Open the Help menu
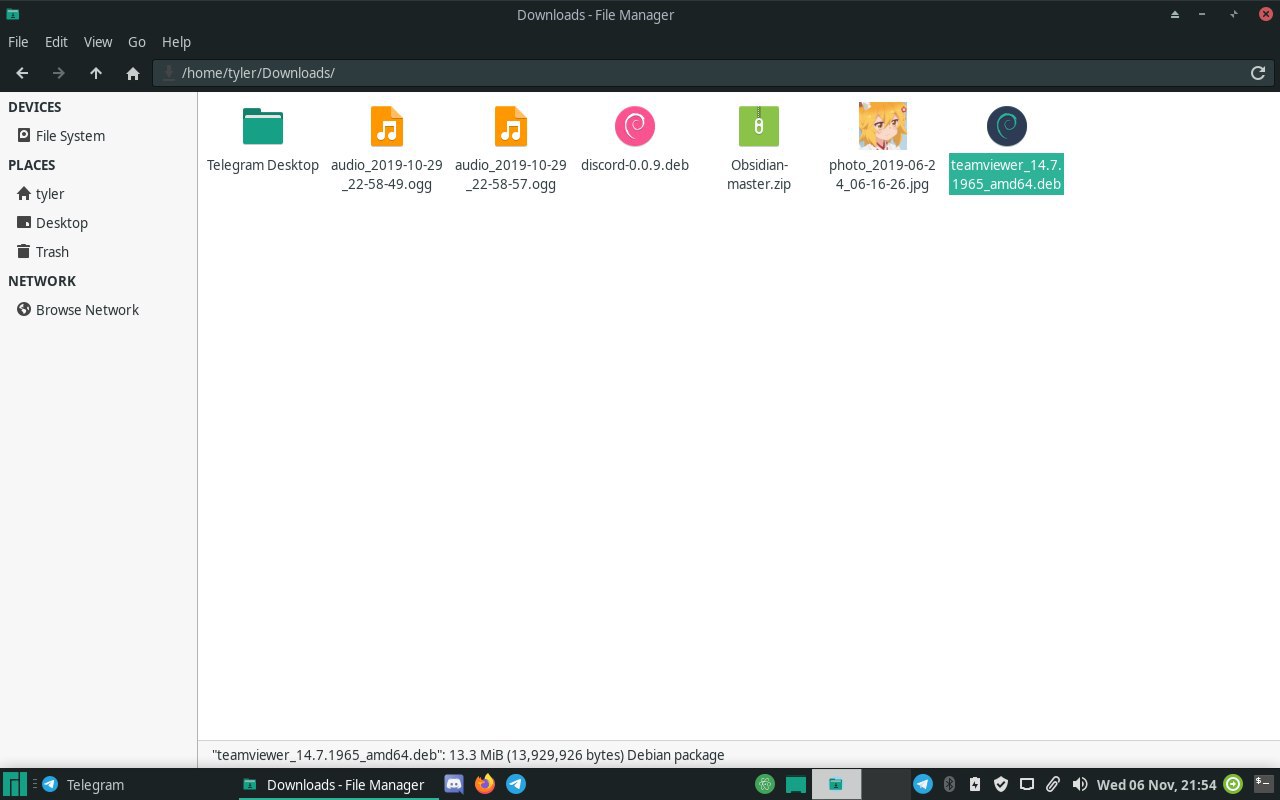The height and width of the screenshot is (800, 1280). (x=176, y=42)
